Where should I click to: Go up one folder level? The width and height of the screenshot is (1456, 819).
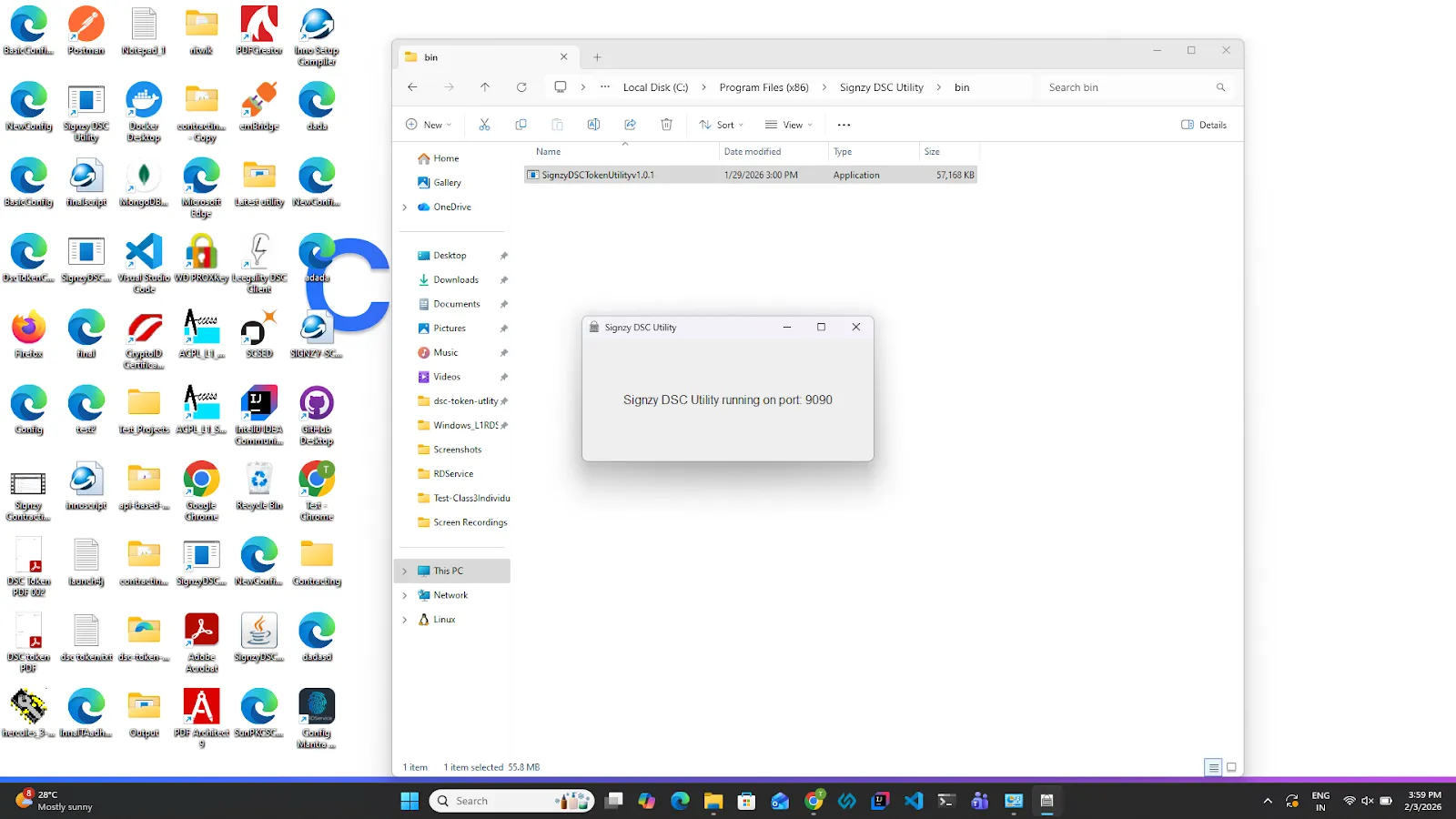click(485, 87)
